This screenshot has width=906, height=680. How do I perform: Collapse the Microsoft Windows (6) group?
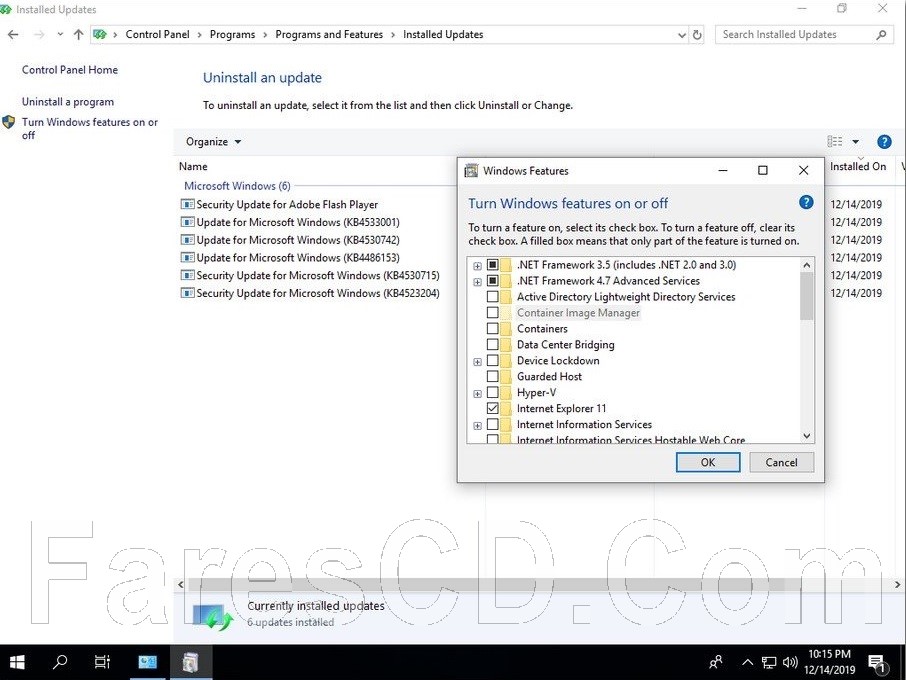(x=237, y=186)
